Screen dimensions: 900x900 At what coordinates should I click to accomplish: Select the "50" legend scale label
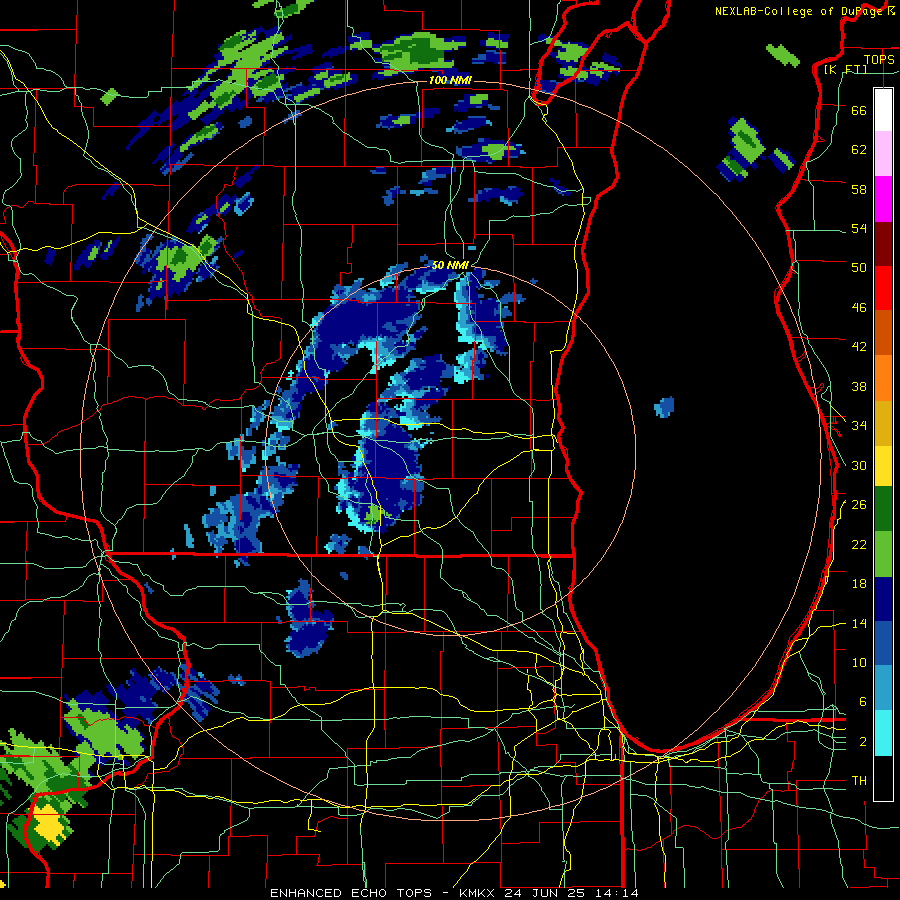(x=859, y=268)
